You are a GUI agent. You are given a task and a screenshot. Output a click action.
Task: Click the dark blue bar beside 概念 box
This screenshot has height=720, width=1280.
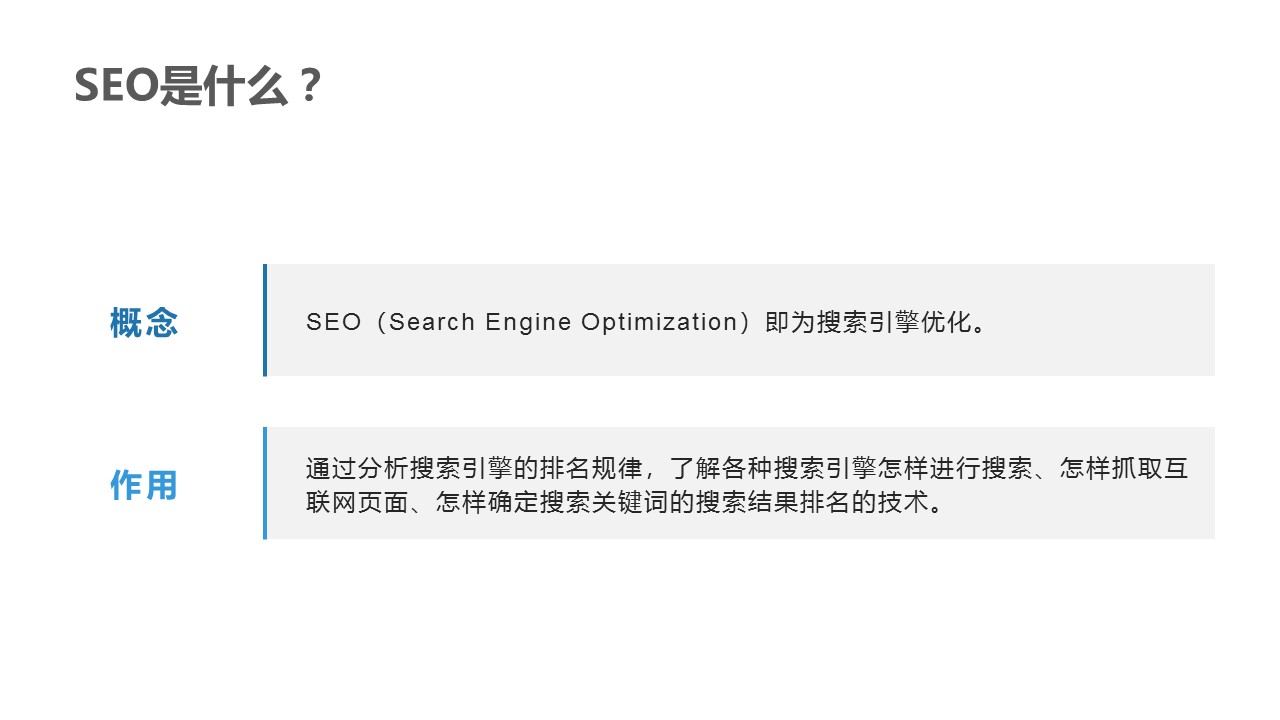click(x=265, y=320)
